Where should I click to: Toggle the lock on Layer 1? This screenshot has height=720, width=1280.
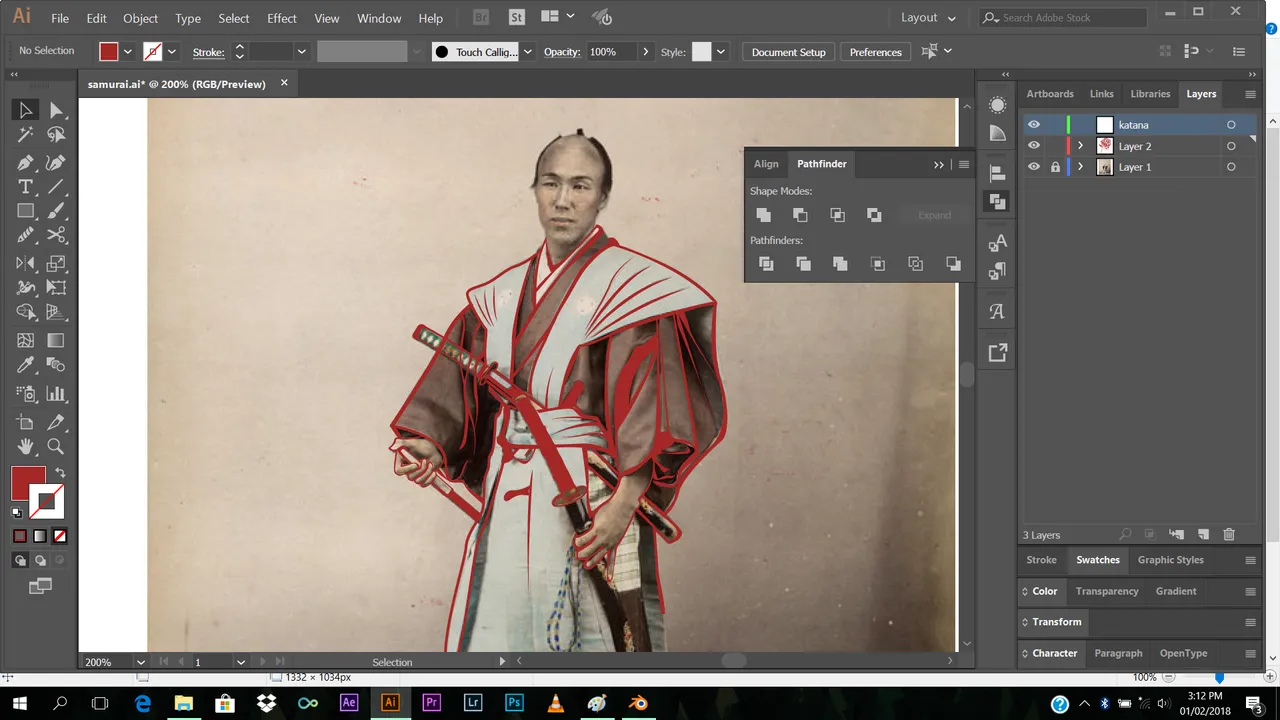[1055, 167]
